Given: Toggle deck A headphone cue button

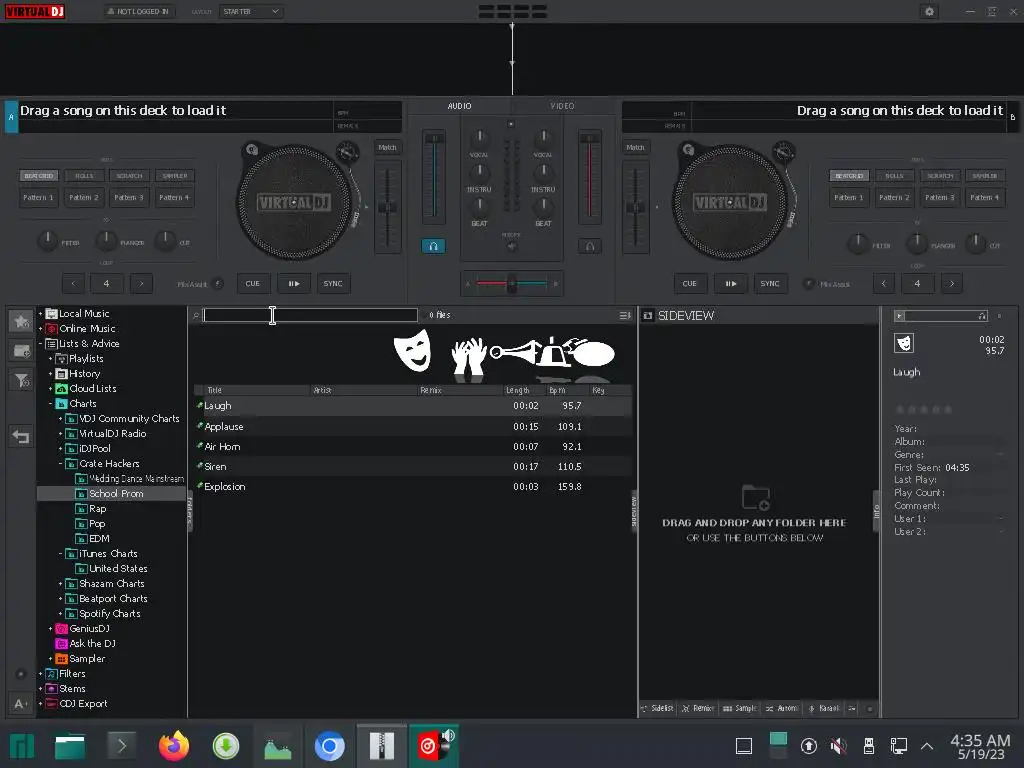Looking at the screenshot, I should [433, 246].
